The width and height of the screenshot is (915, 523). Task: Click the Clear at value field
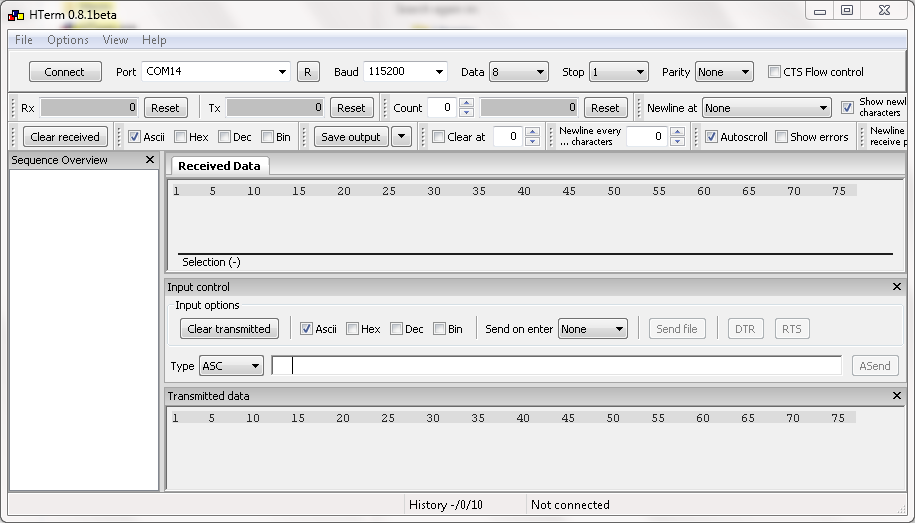click(x=508, y=137)
